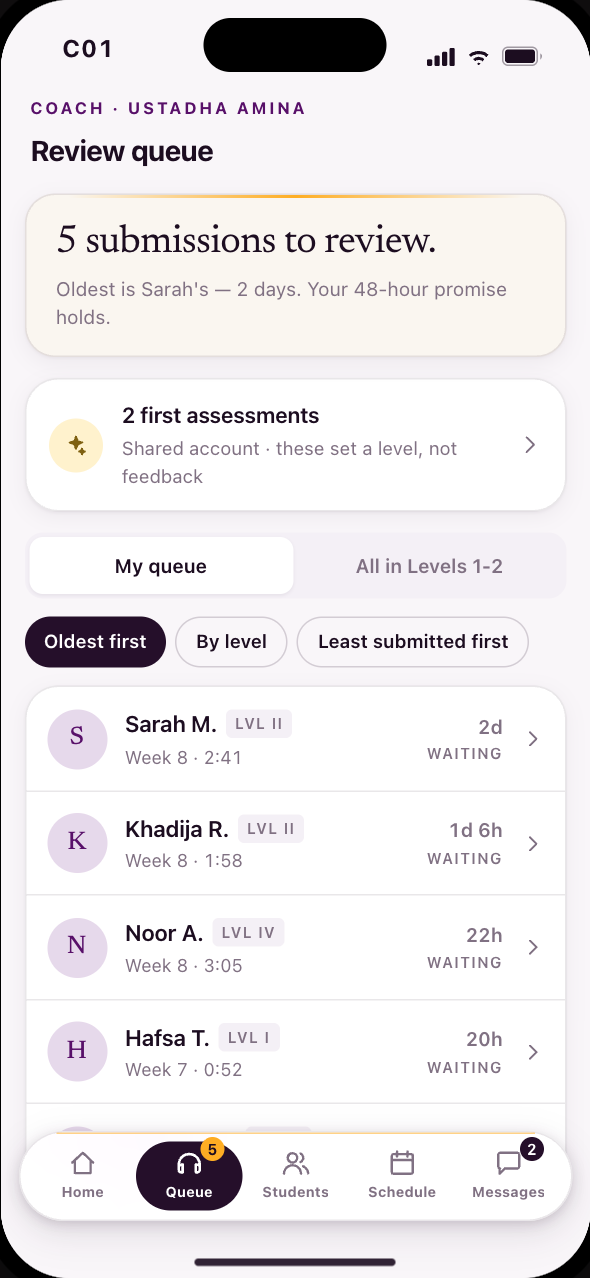This screenshot has width=590, height=1278.
Task: Tap Noor A.'s N avatar
Action: coord(77,947)
